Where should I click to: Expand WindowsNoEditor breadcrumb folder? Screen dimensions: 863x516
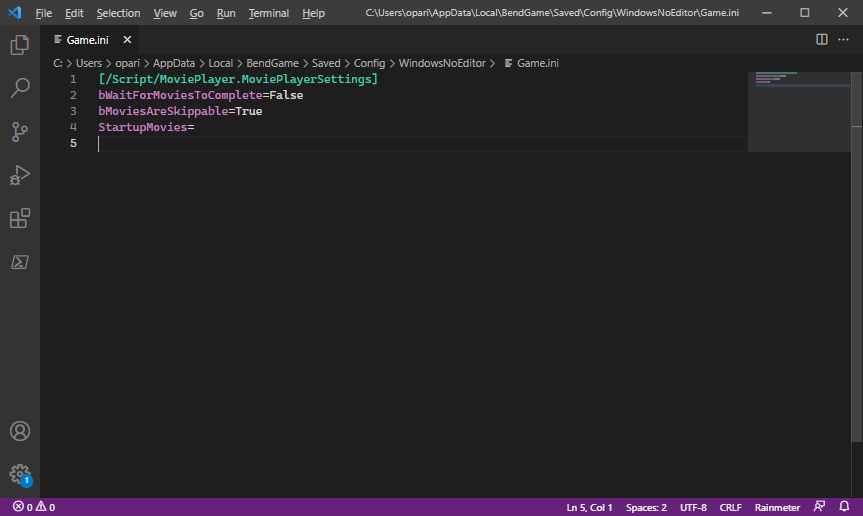(x=442, y=63)
